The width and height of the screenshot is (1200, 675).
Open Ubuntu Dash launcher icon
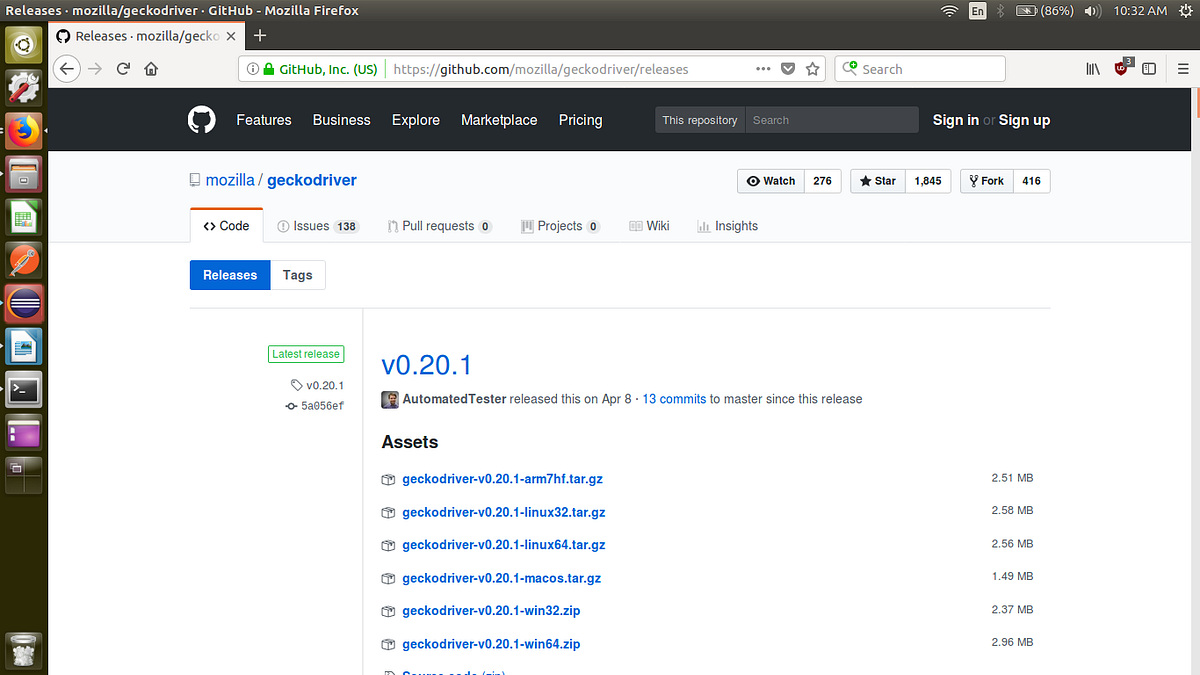[x=24, y=44]
